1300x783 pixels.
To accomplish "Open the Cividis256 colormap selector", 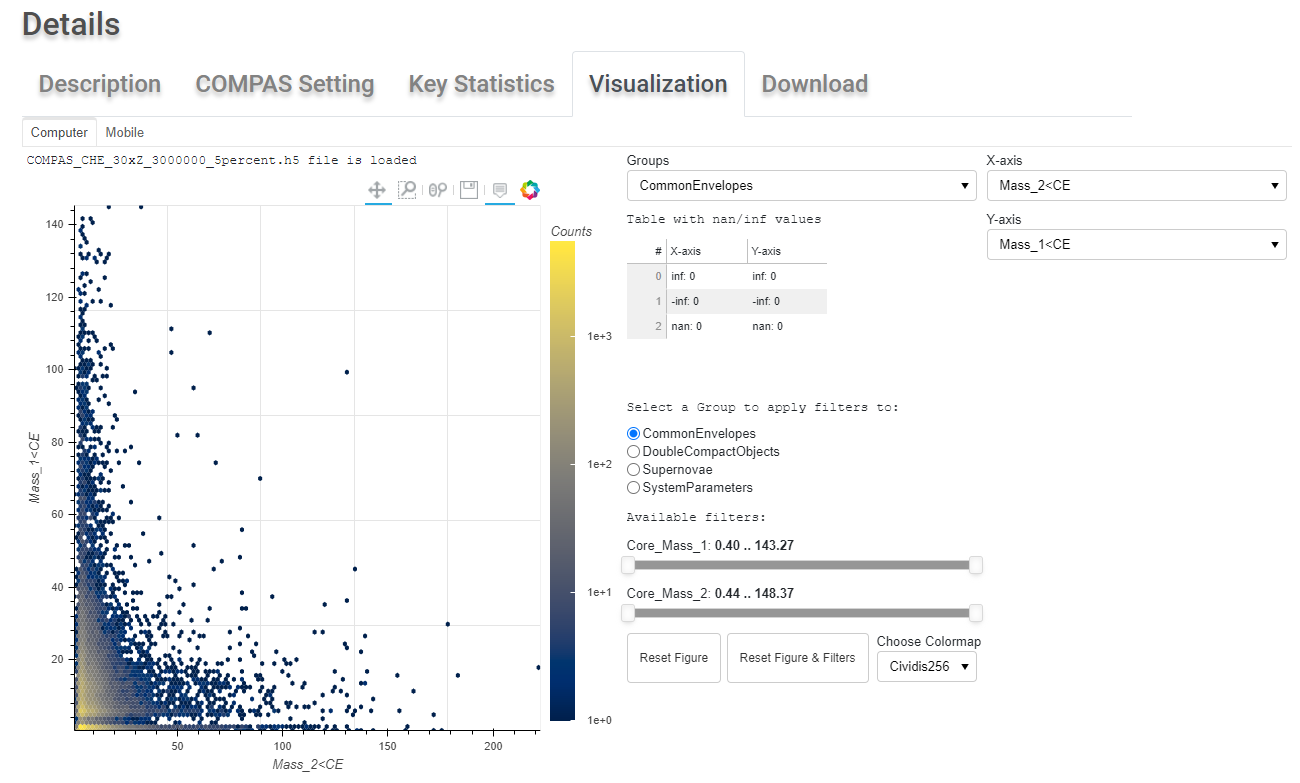I will (x=927, y=666).
